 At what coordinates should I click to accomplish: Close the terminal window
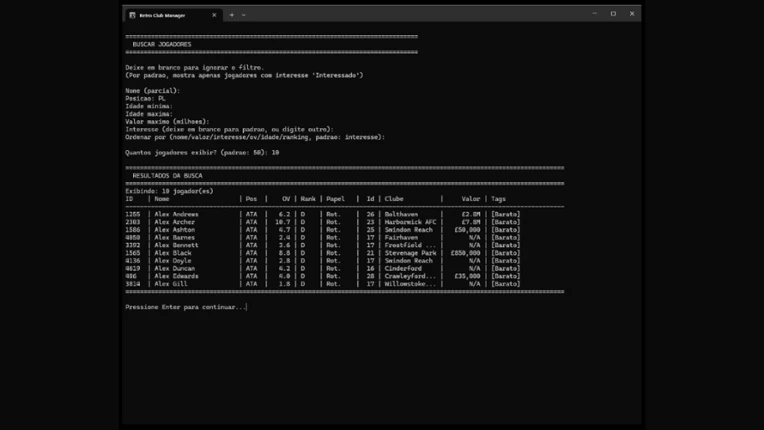point(632,14)
